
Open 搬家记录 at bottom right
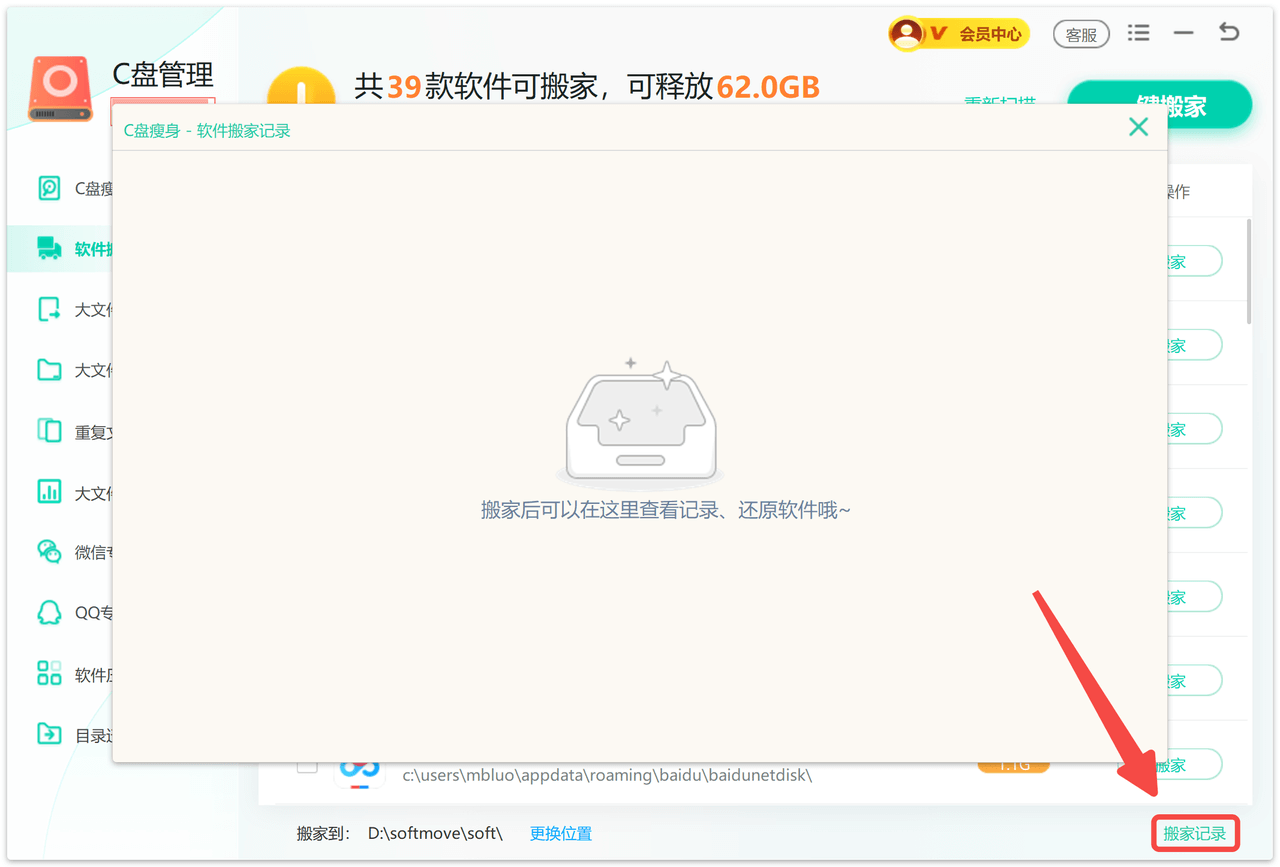(1194, 833)
